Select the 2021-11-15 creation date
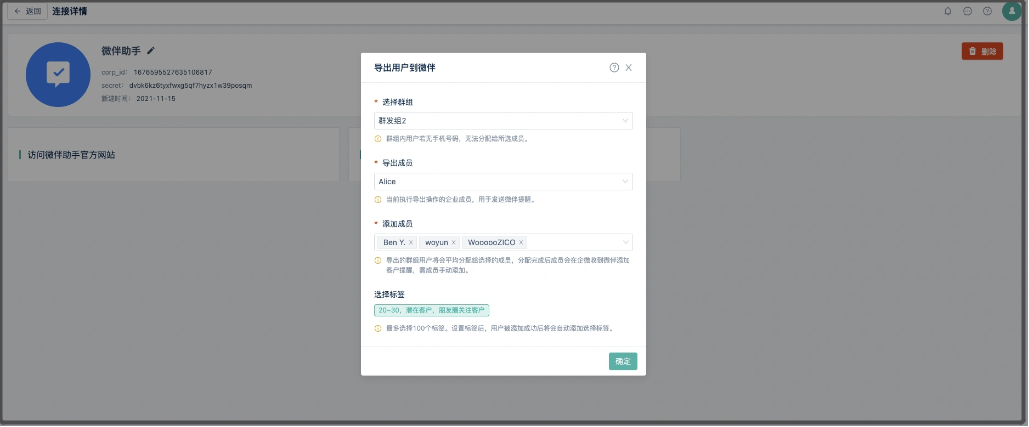 pos(156,98)
